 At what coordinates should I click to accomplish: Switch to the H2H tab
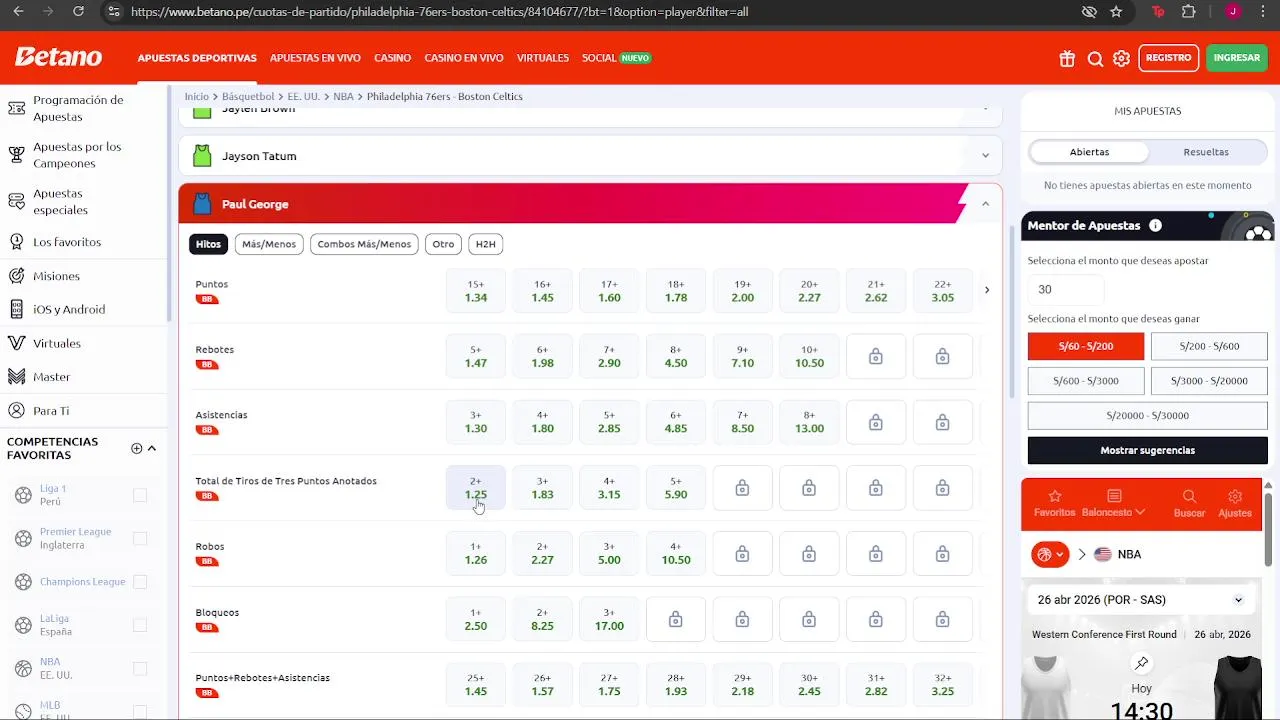485,244
